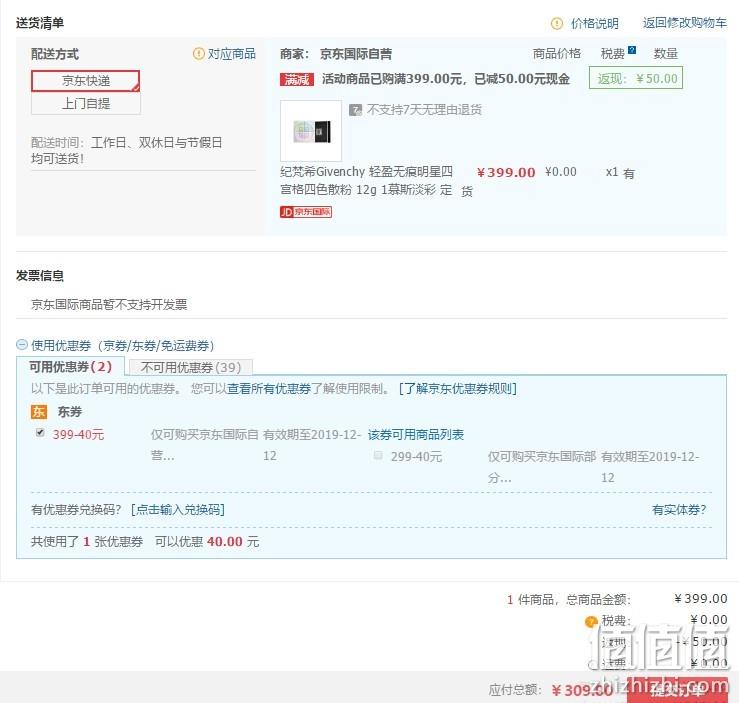Click the Givenchy product name text

[367, 180]
